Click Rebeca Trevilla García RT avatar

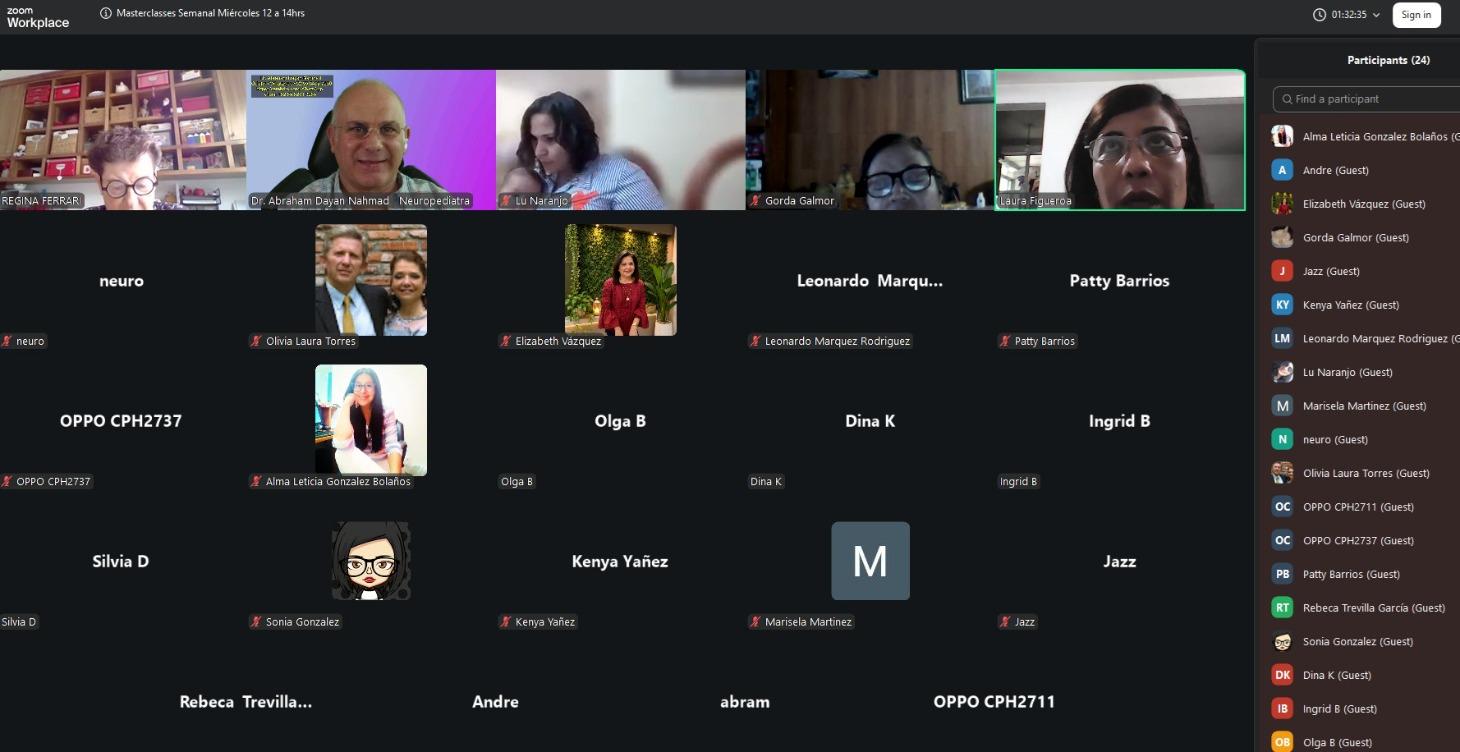click(x=1282, y=607)
